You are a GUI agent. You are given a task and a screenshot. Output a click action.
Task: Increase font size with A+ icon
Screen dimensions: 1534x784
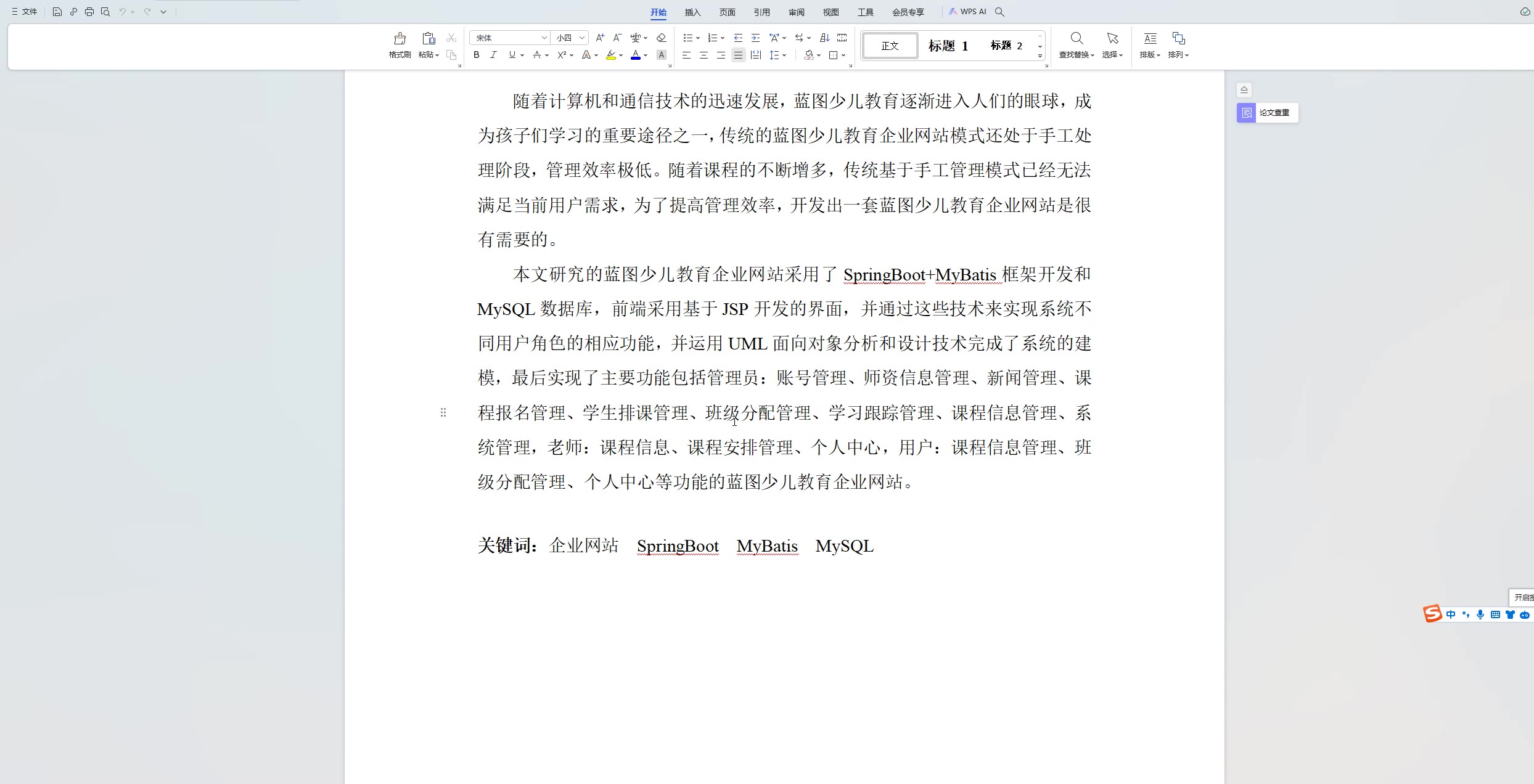coord(600,38)
